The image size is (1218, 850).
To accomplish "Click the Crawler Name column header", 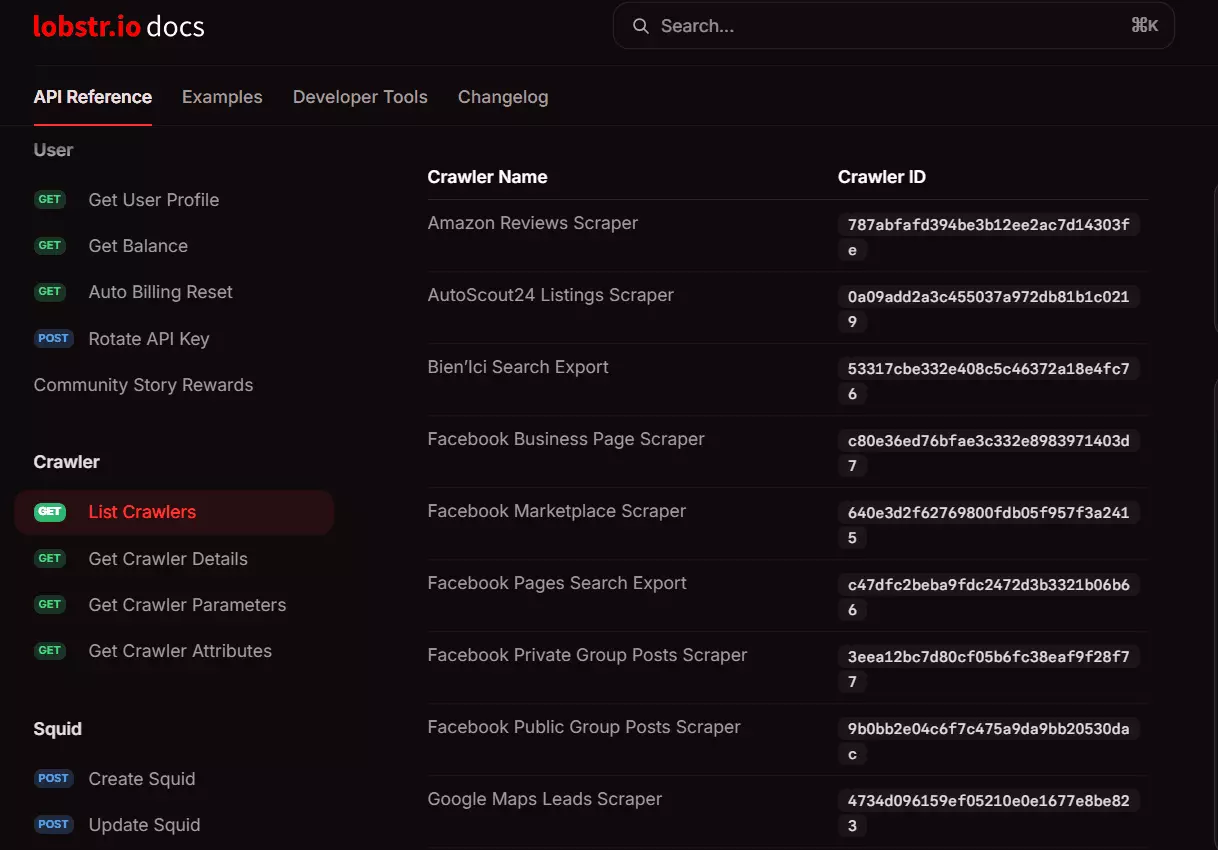I will click(x=487, y=177).
